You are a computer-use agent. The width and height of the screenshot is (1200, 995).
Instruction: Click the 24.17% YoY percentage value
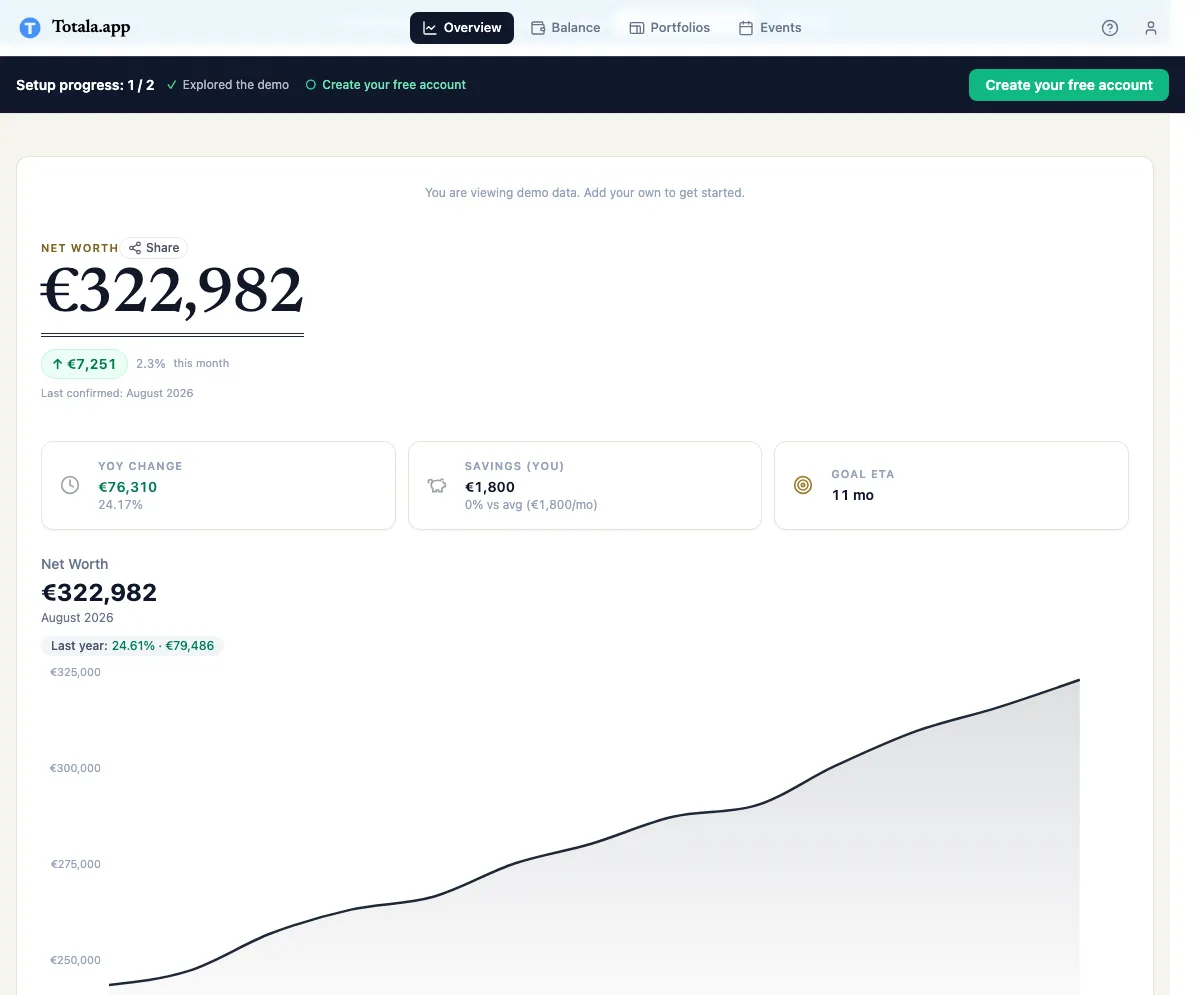pos(120,505)
